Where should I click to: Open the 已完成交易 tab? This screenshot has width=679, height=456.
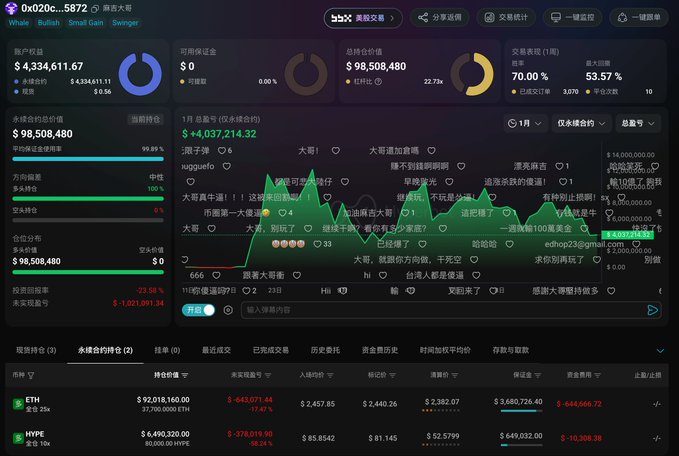pyautogui.click(x=271, y=350)
